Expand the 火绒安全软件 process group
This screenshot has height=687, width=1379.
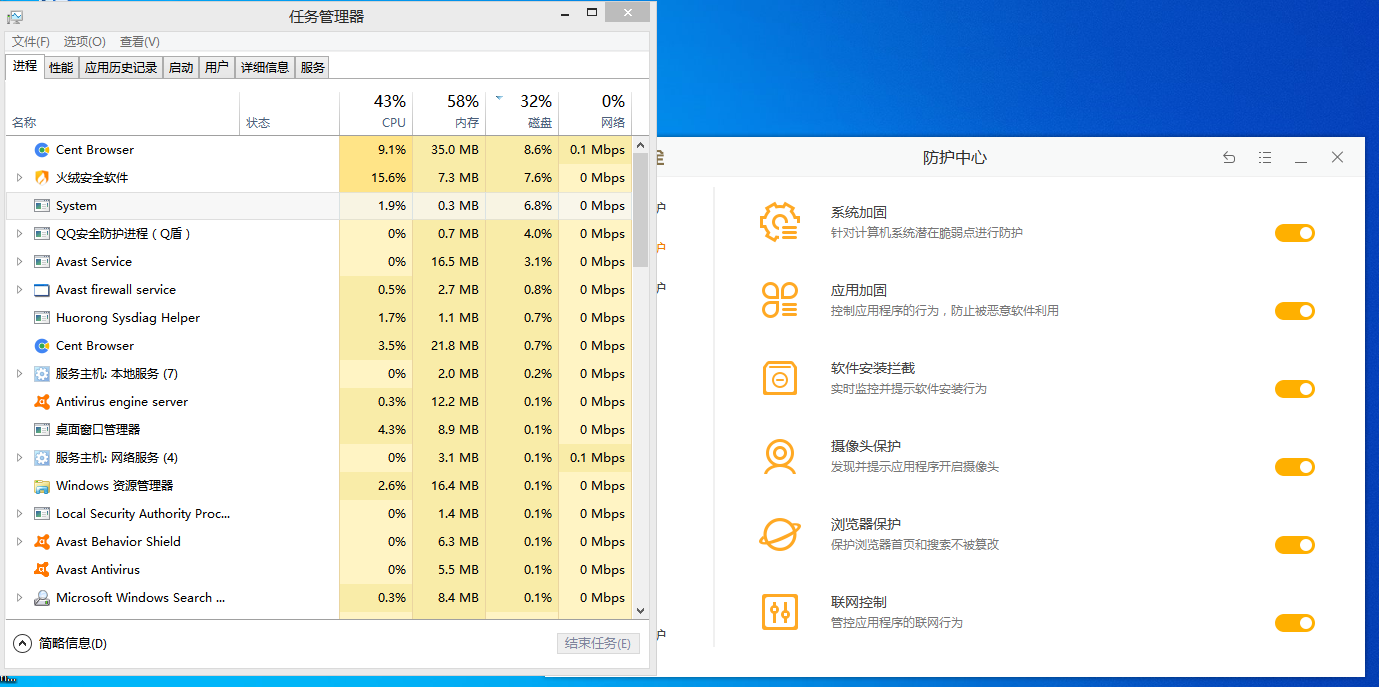coord(19,178)
